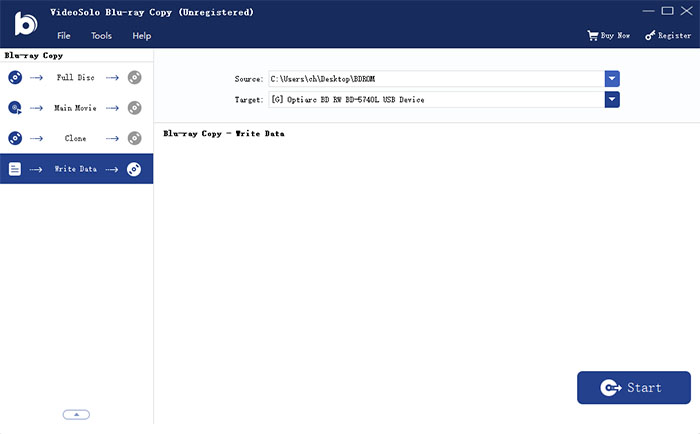Click the gray target disc icon in Full Disc row

pos(134,77)
